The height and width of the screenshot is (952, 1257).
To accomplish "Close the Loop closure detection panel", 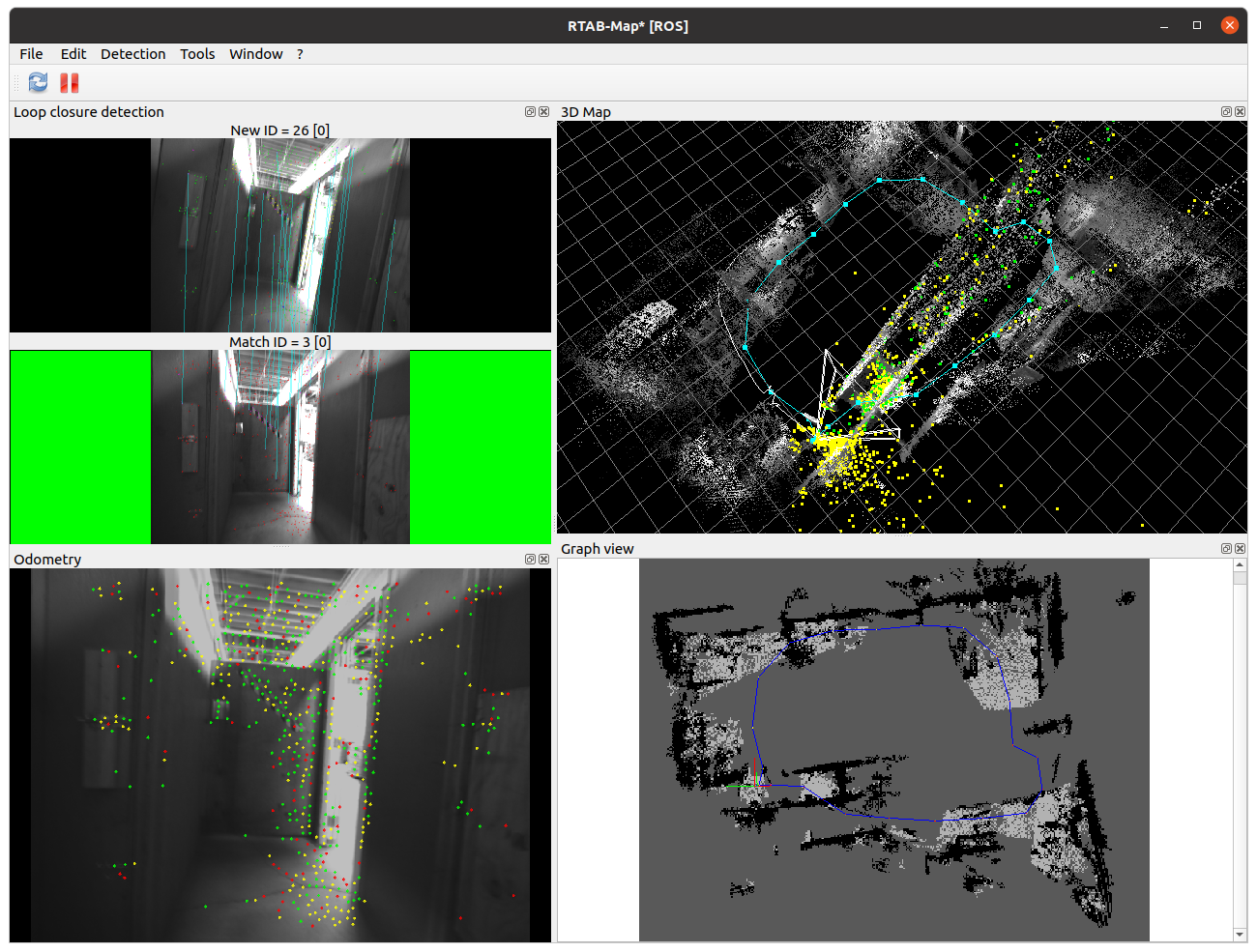I will pos(543,112).
